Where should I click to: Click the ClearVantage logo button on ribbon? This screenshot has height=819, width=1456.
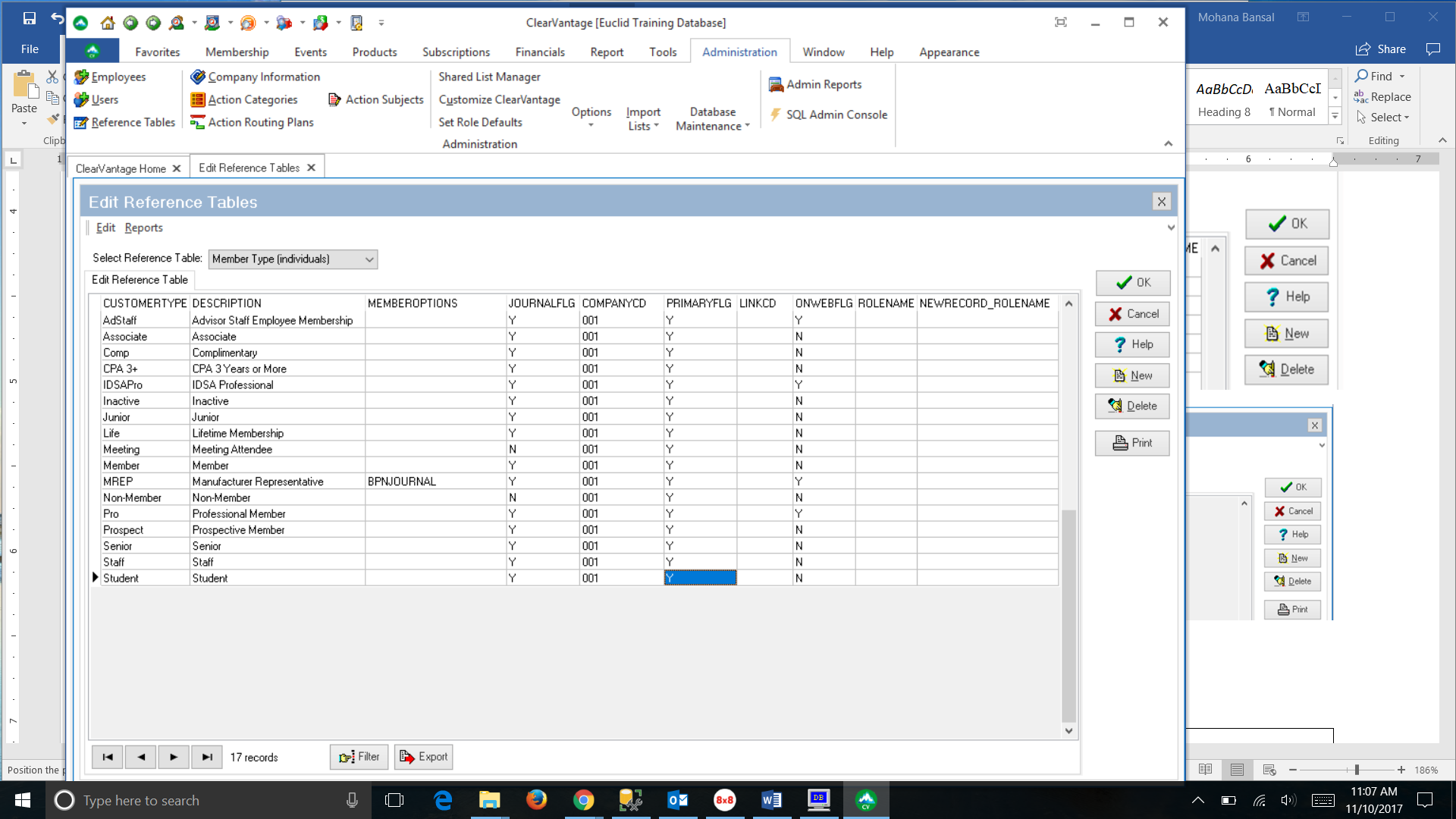[x=93, y=51]
